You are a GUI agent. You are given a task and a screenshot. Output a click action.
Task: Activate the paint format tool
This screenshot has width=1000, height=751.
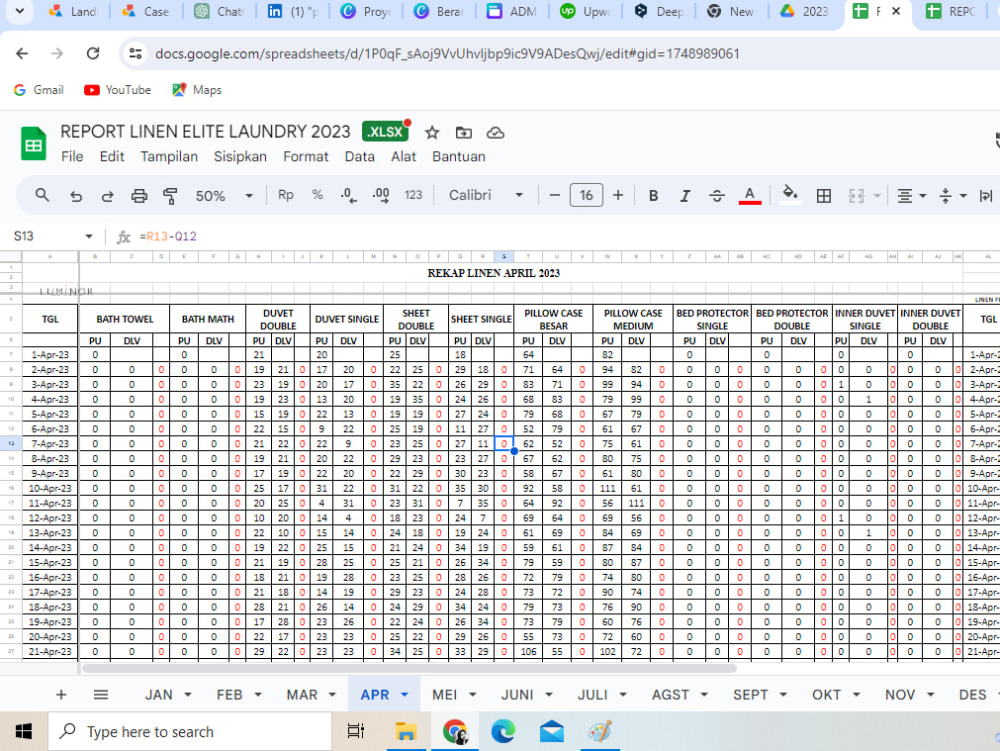[170, 196]
